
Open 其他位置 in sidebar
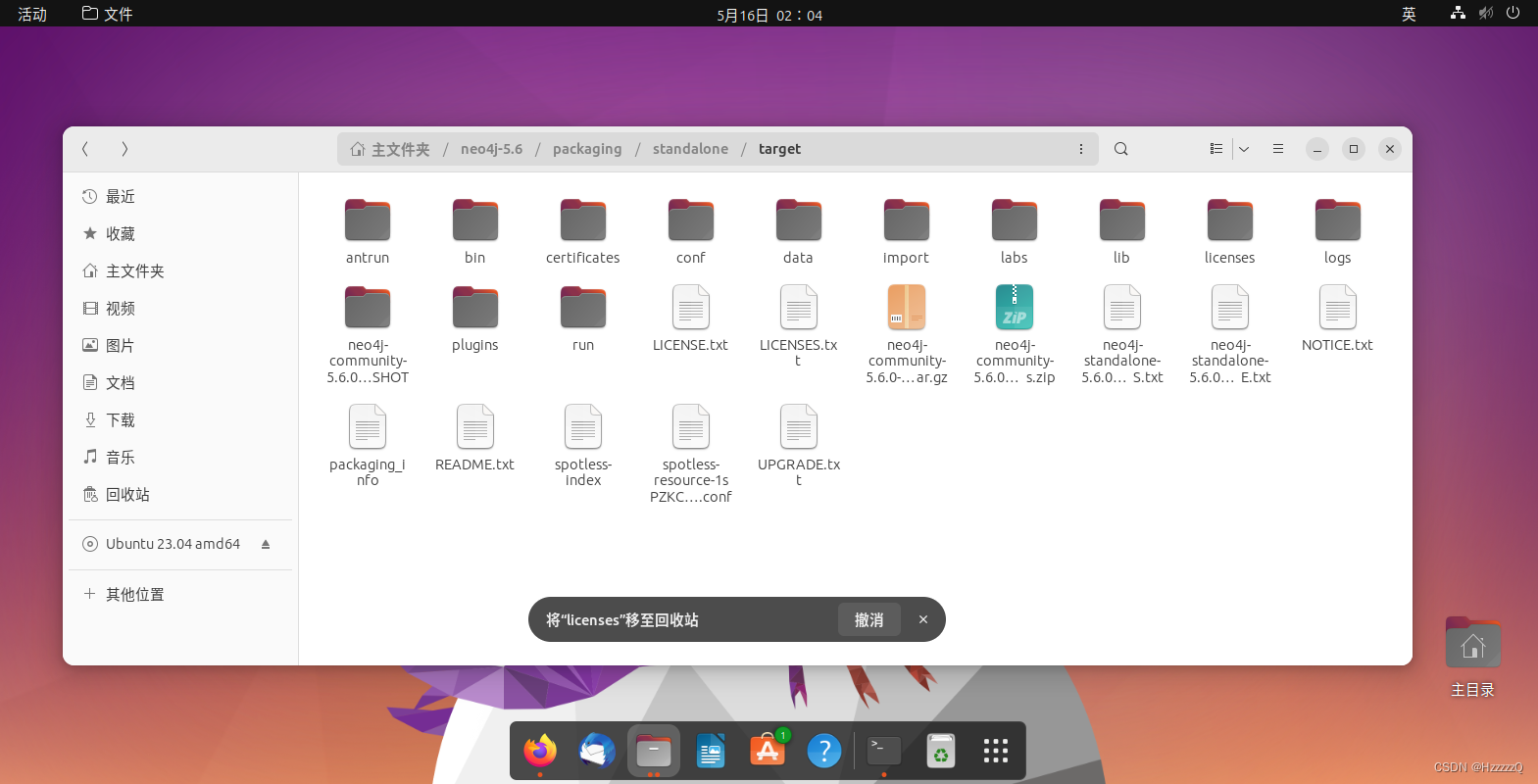(x=180, y=595)
